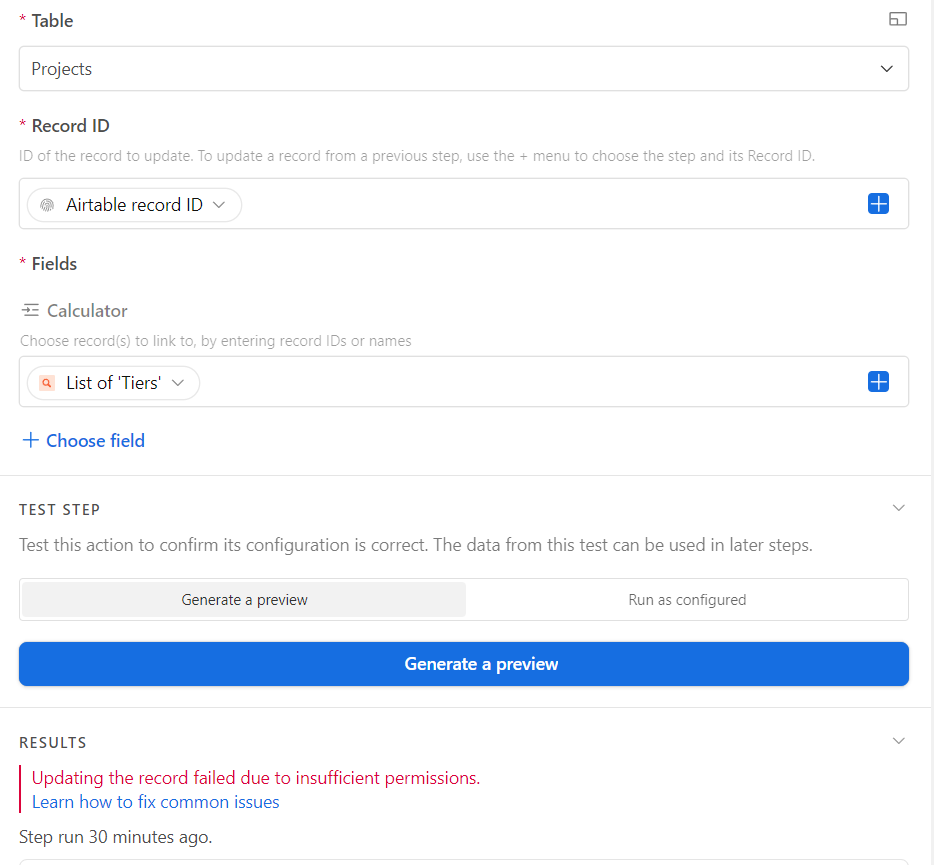Click the Fields label

coord(54,263)
